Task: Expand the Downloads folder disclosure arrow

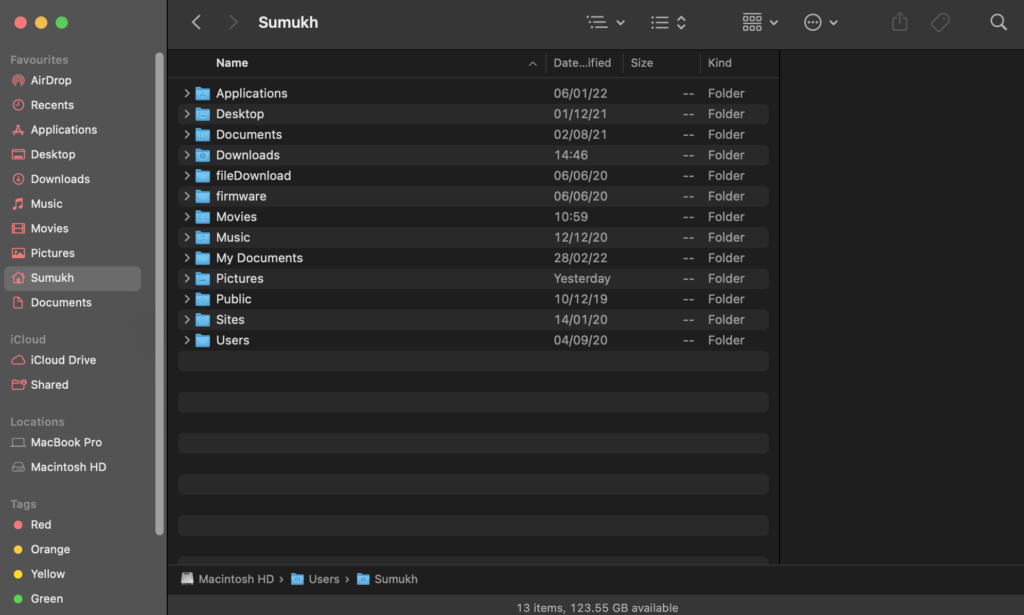Action: coord(187,155)
